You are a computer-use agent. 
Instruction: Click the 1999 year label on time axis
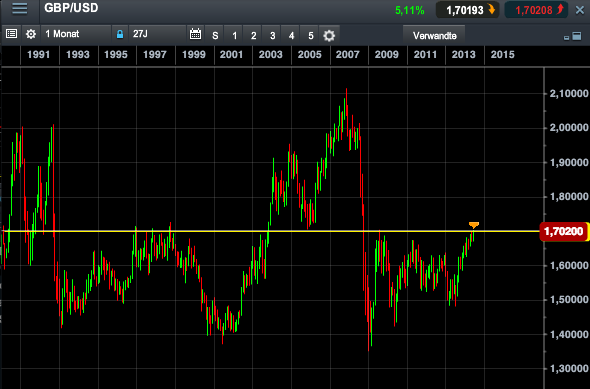(x=193, y=55)
